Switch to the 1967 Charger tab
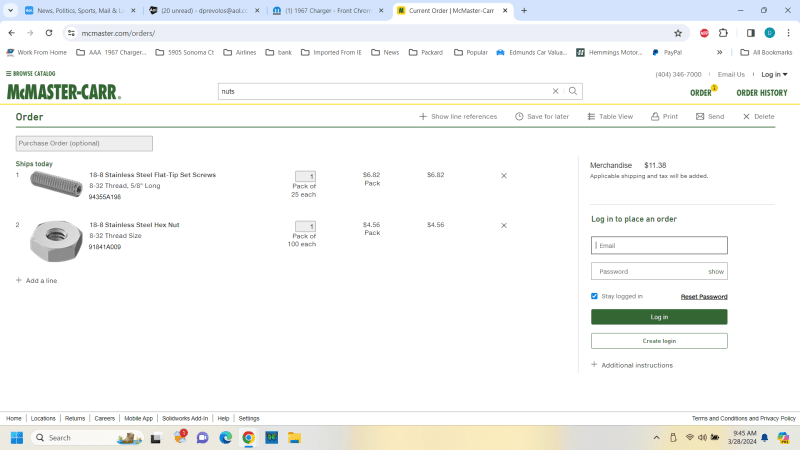Viewport: 800px width, 450px height. [328, 10]
